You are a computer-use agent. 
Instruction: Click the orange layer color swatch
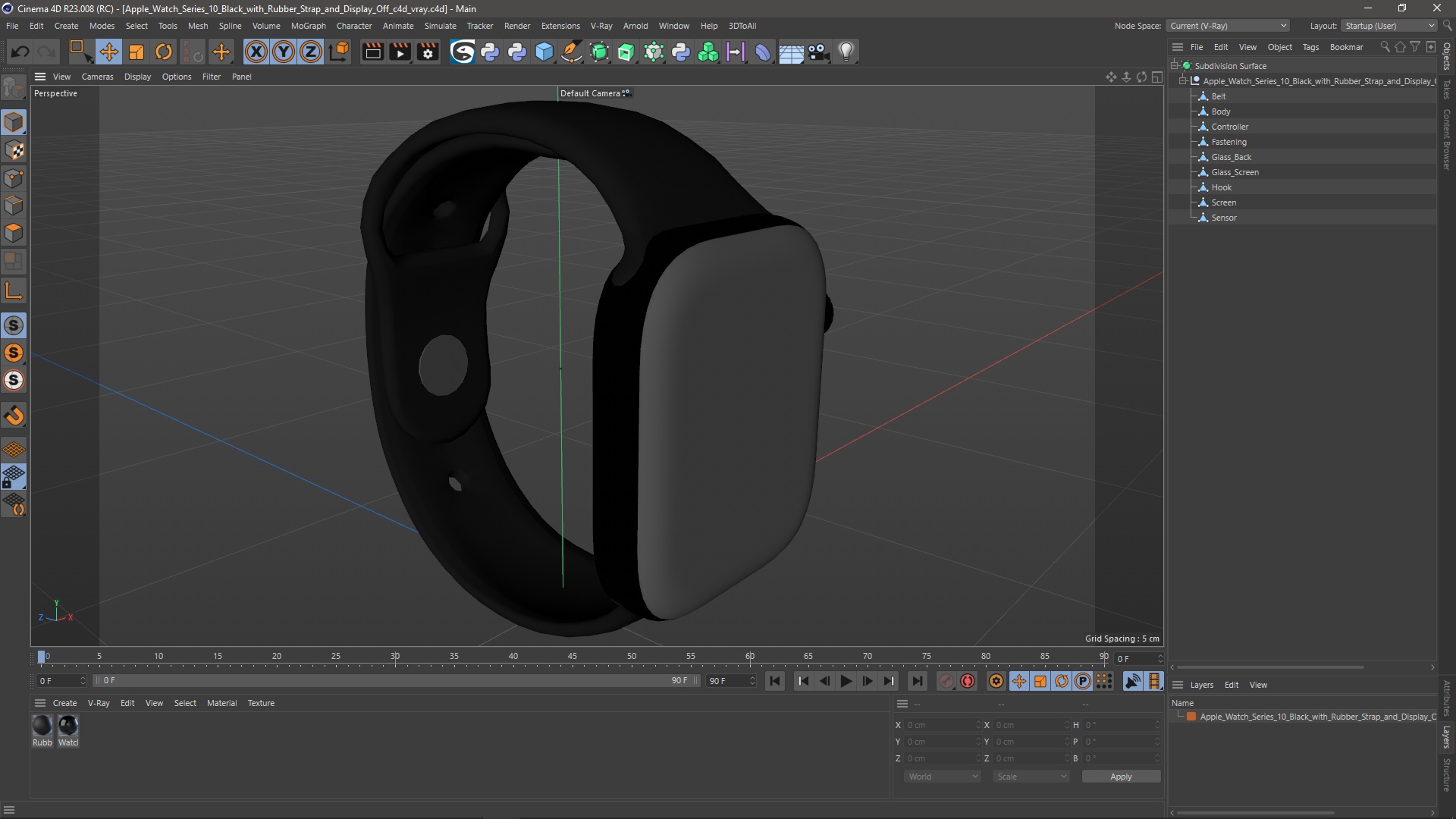coord(1191,717)
